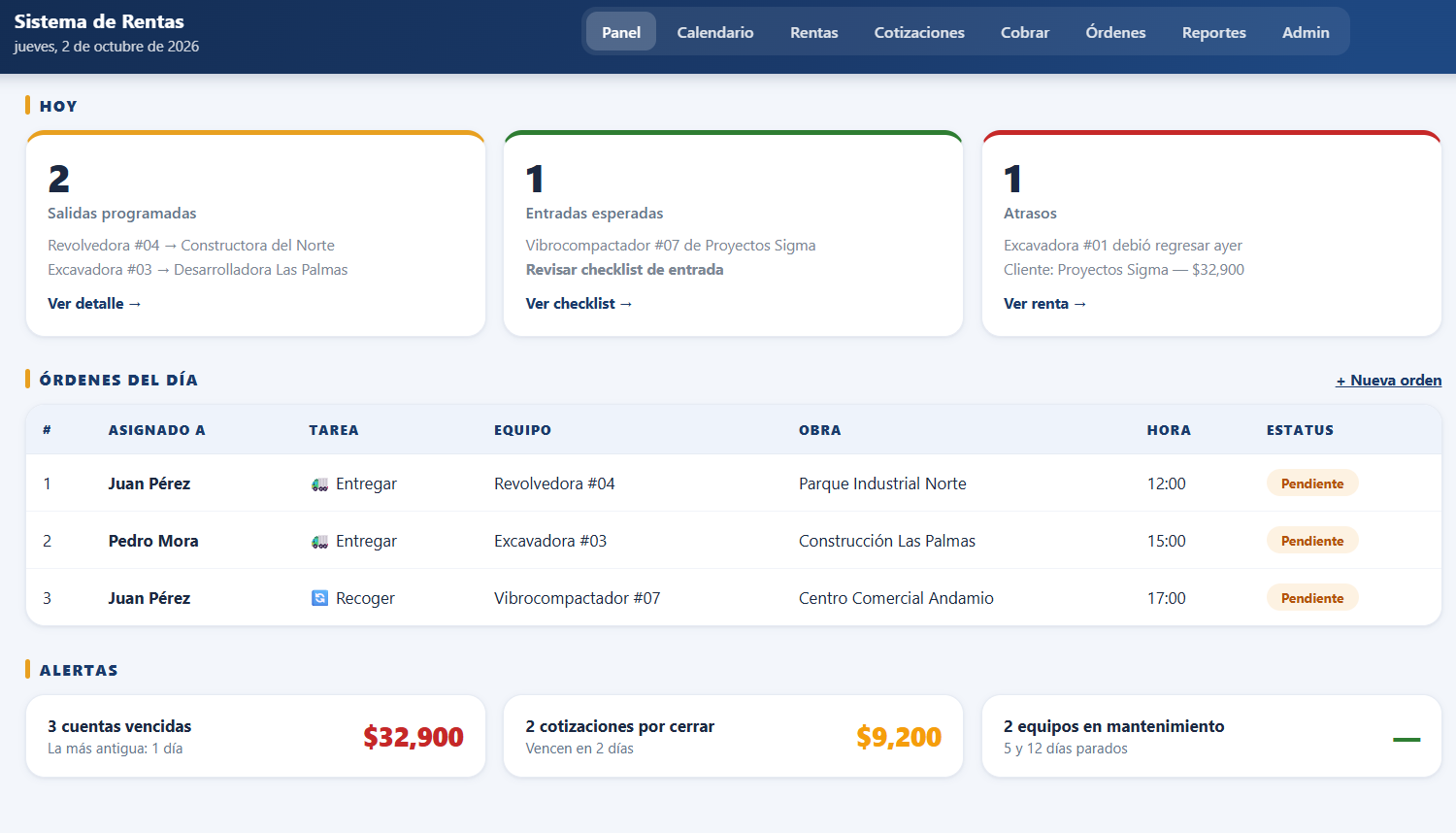
Task: Open the Reportes tab
Action: pos(1214,32)
